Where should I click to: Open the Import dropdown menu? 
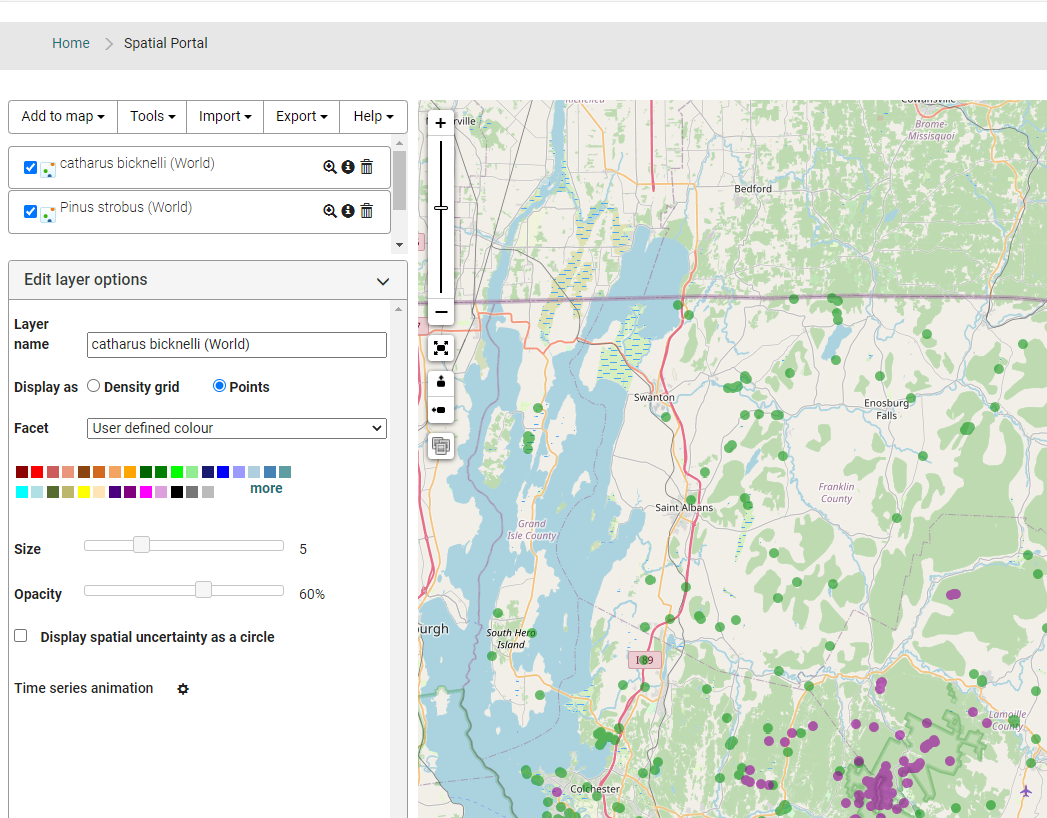click(x=225, y=117)
